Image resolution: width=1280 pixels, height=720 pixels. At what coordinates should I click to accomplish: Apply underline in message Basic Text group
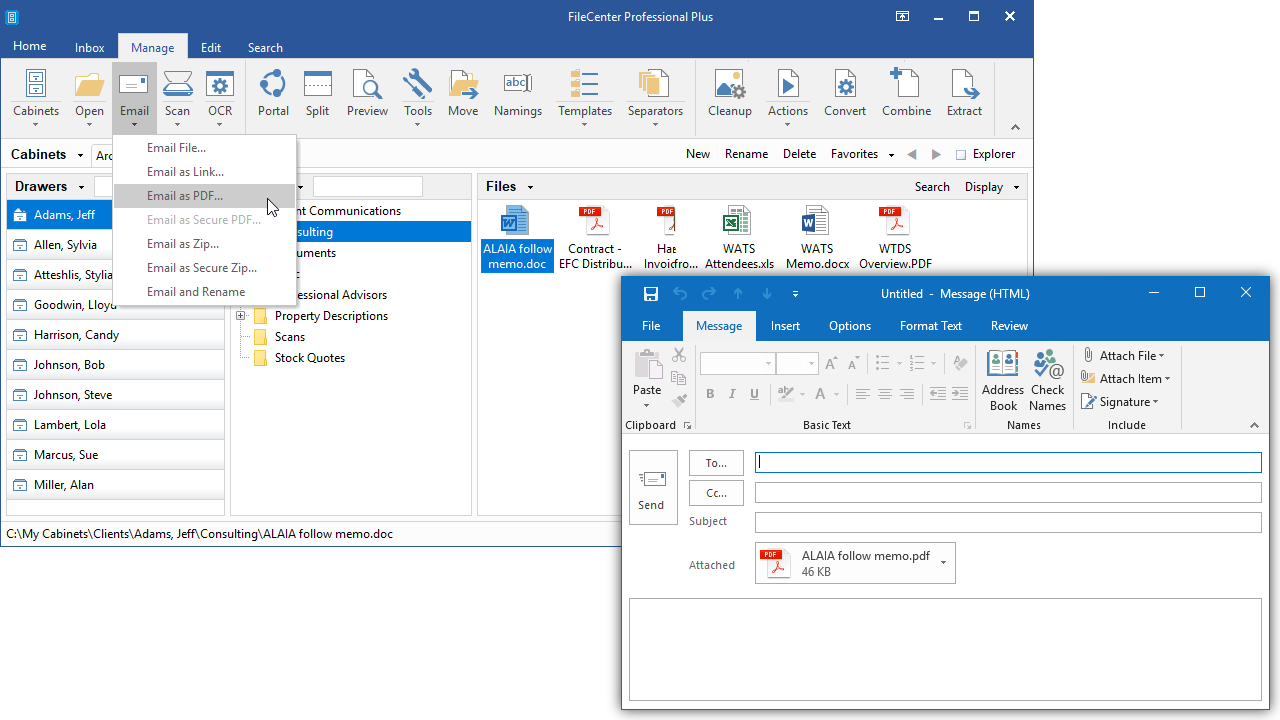754,394
